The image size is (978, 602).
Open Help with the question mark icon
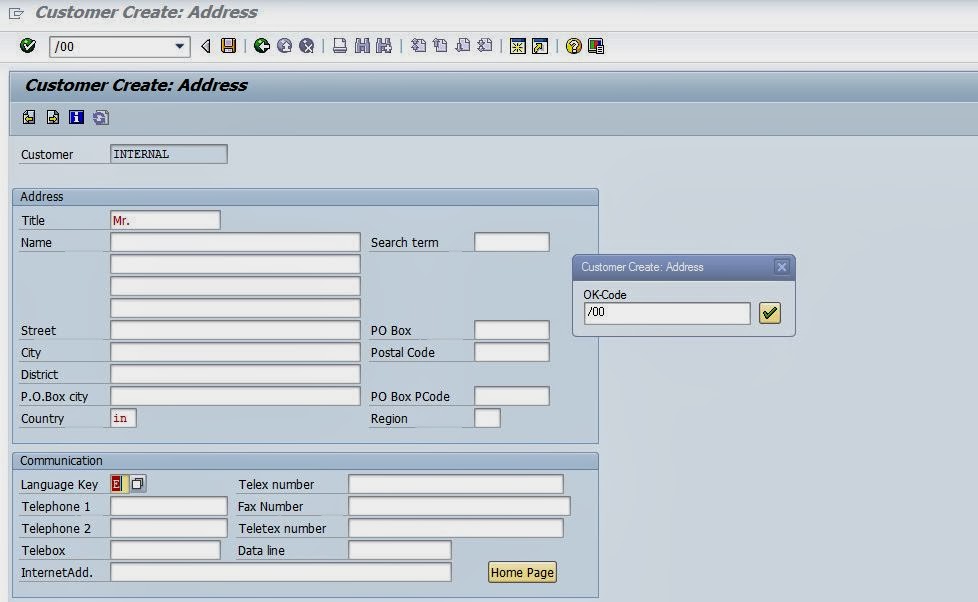[573, 46]
